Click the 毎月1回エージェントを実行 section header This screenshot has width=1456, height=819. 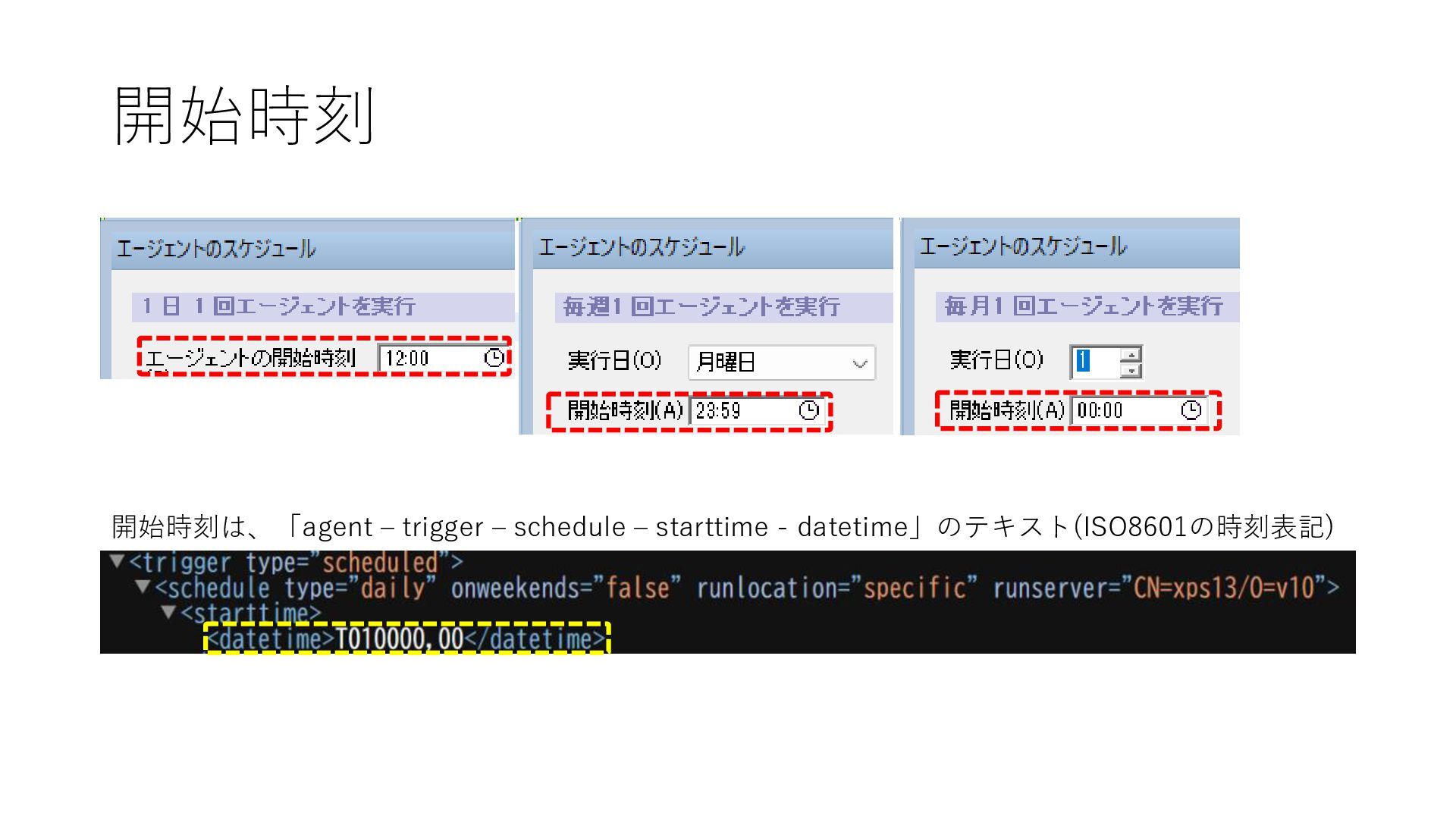tap(1083, 306)
